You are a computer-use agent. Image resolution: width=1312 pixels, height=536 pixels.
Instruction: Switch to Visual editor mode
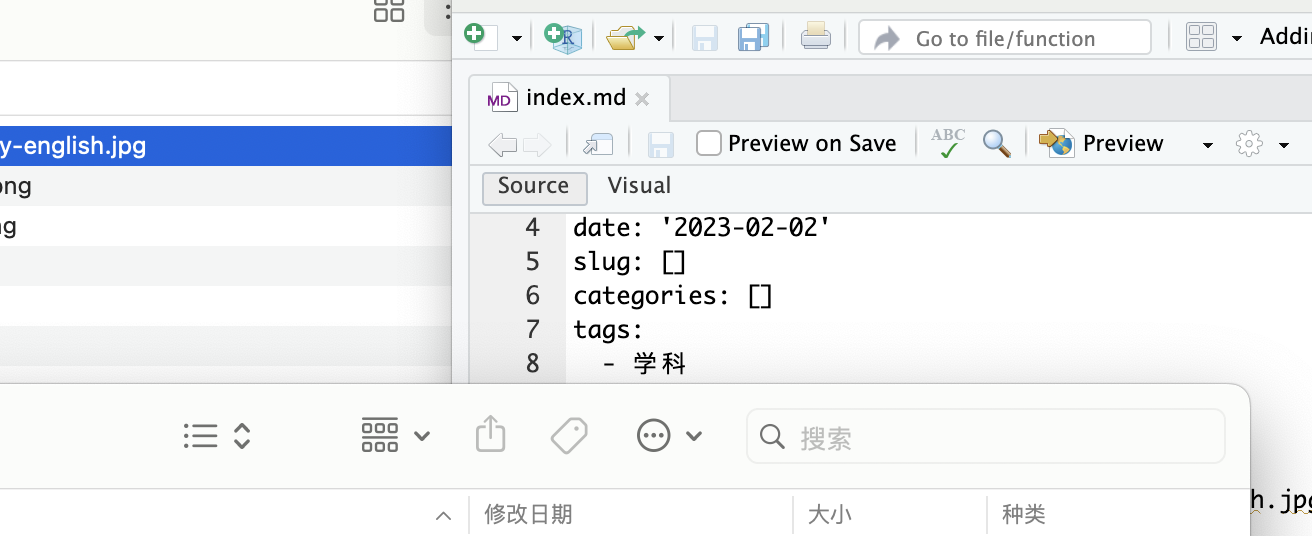point(639,186)
